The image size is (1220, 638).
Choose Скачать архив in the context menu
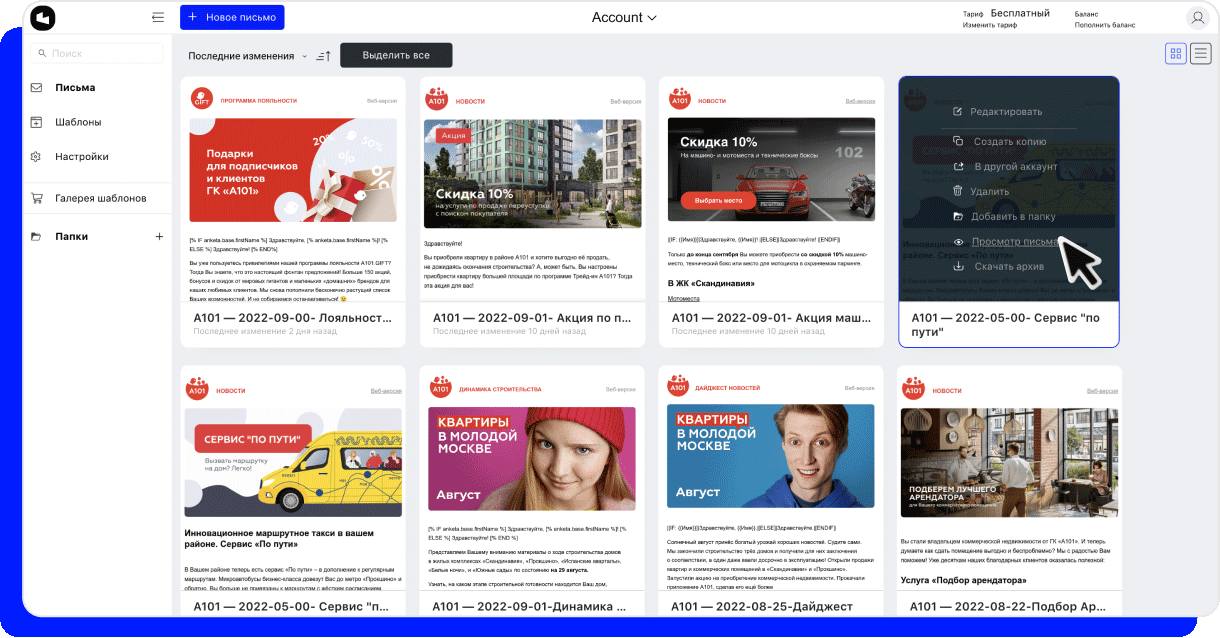coord(1007,266)
